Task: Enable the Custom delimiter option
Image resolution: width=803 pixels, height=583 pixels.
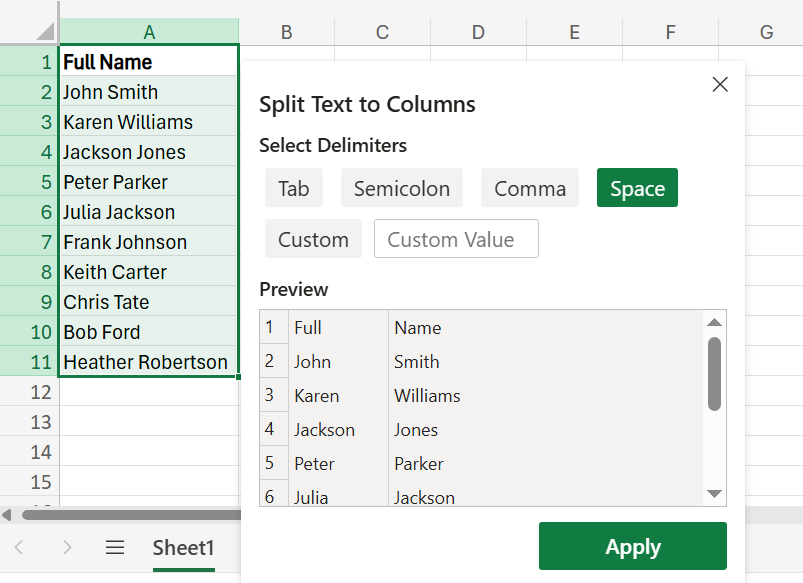Action: [313, 239]
